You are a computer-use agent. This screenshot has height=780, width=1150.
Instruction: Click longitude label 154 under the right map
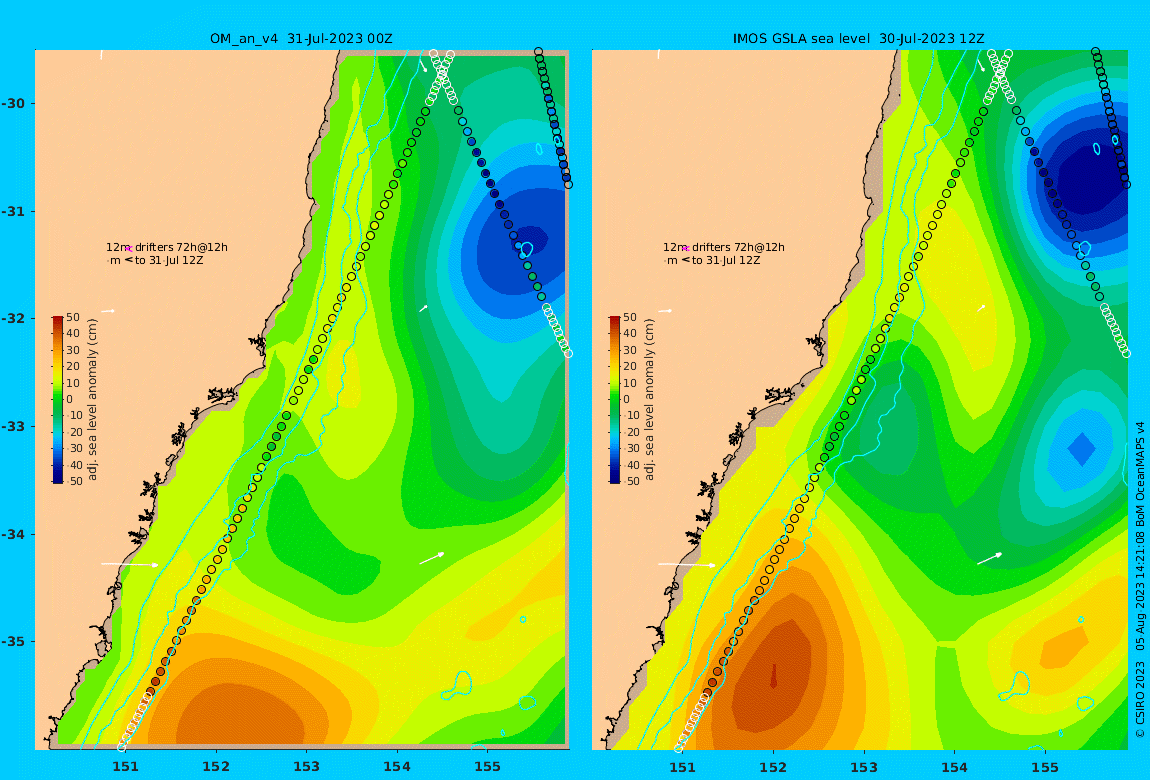pyautogui.click(x=954, y=767)
